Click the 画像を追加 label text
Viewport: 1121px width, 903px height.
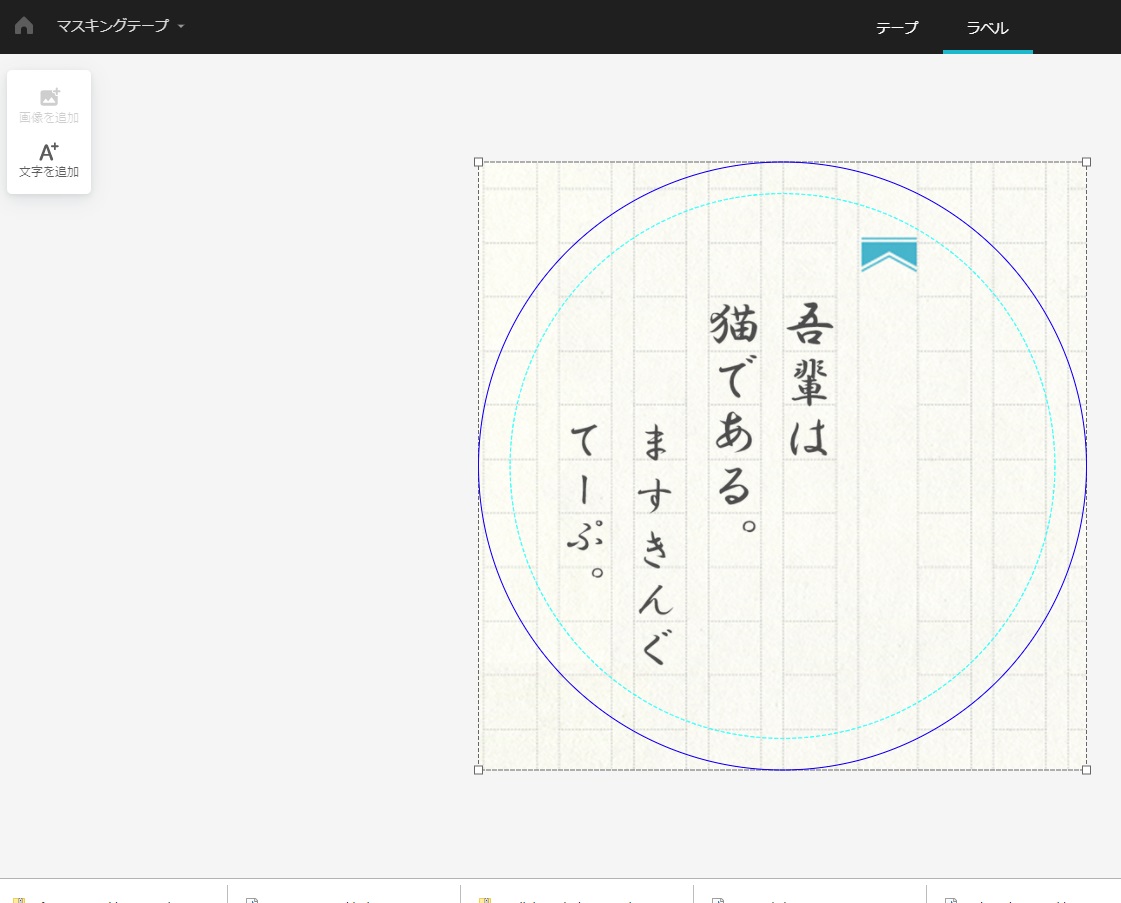click(x=48, y=116)
